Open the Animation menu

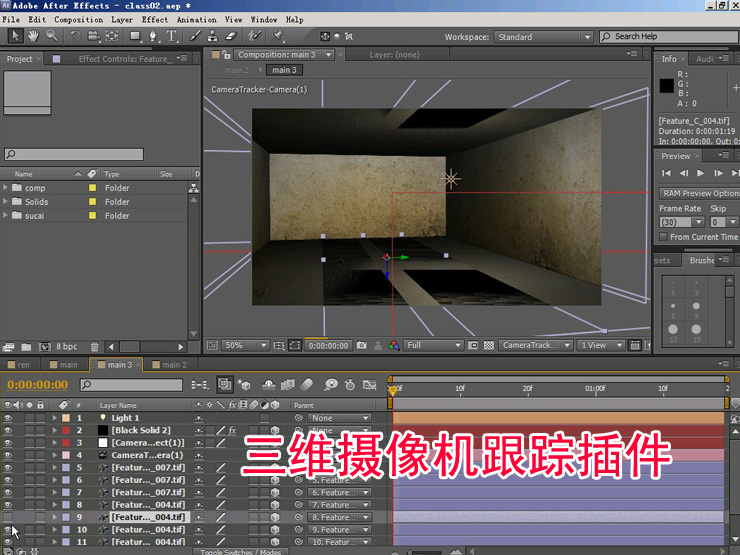point(196,19)
